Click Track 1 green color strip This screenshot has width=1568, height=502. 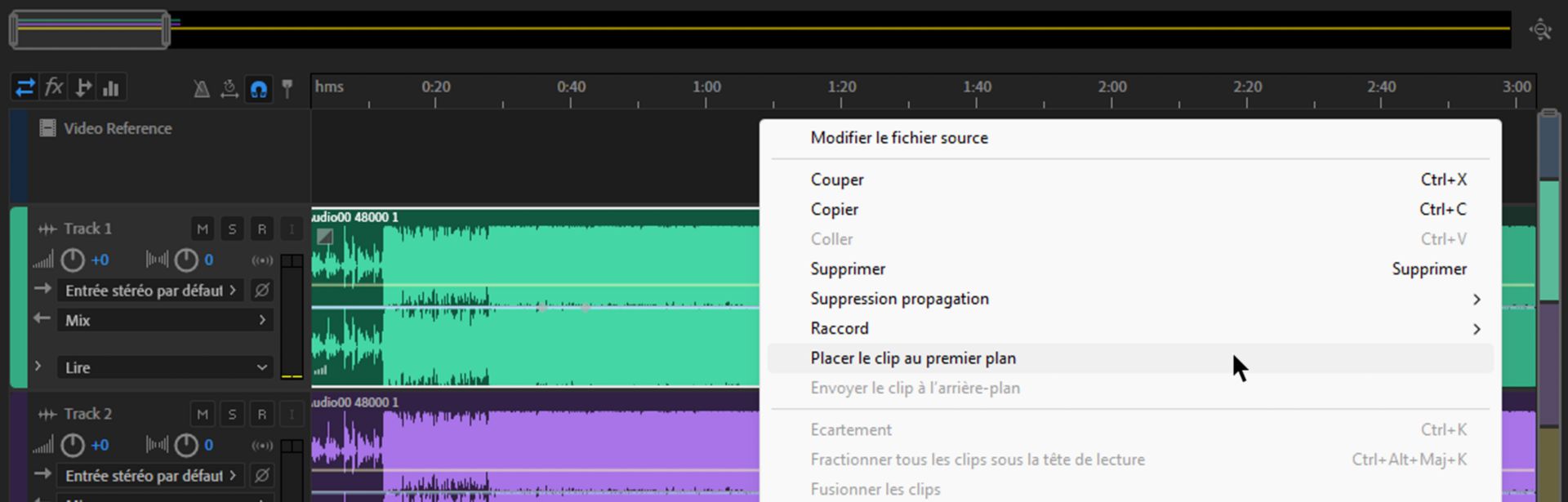pyautogui.click(x=19, y=297)
